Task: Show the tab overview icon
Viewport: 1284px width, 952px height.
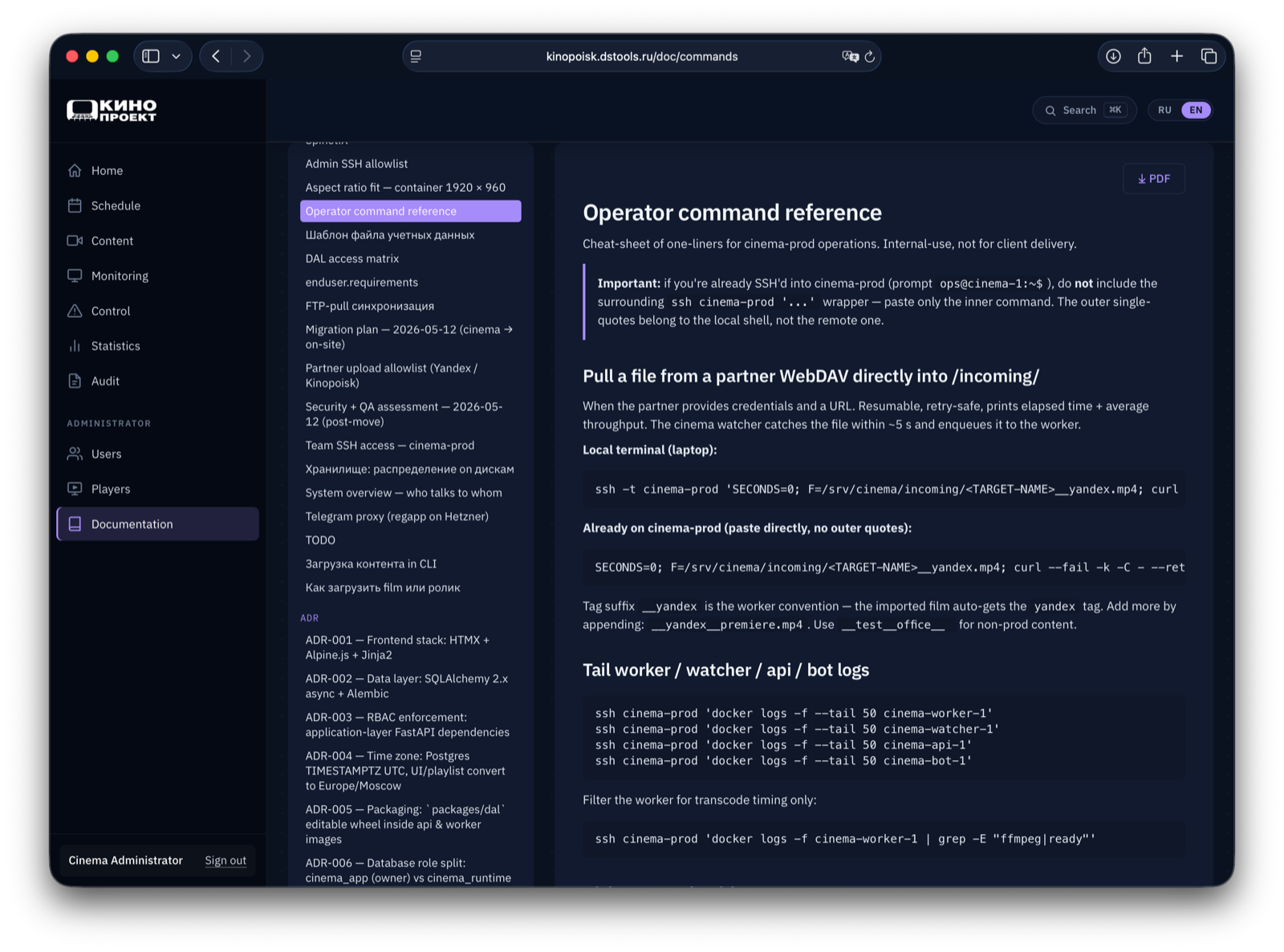Action: 1209,56
